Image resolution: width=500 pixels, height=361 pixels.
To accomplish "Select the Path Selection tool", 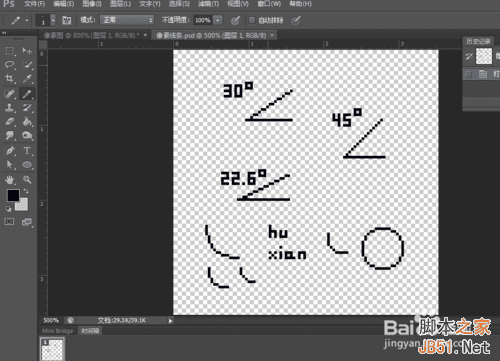I will tap(9, 164).
